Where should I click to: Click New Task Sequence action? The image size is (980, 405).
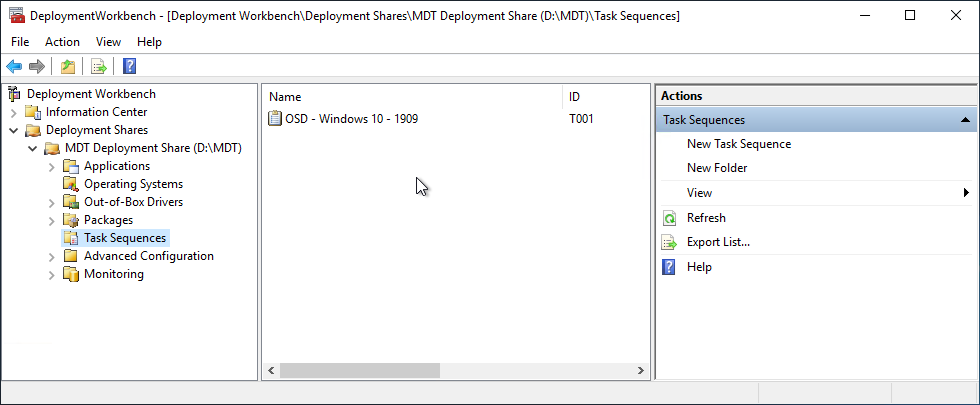click(x=739, y=144)
